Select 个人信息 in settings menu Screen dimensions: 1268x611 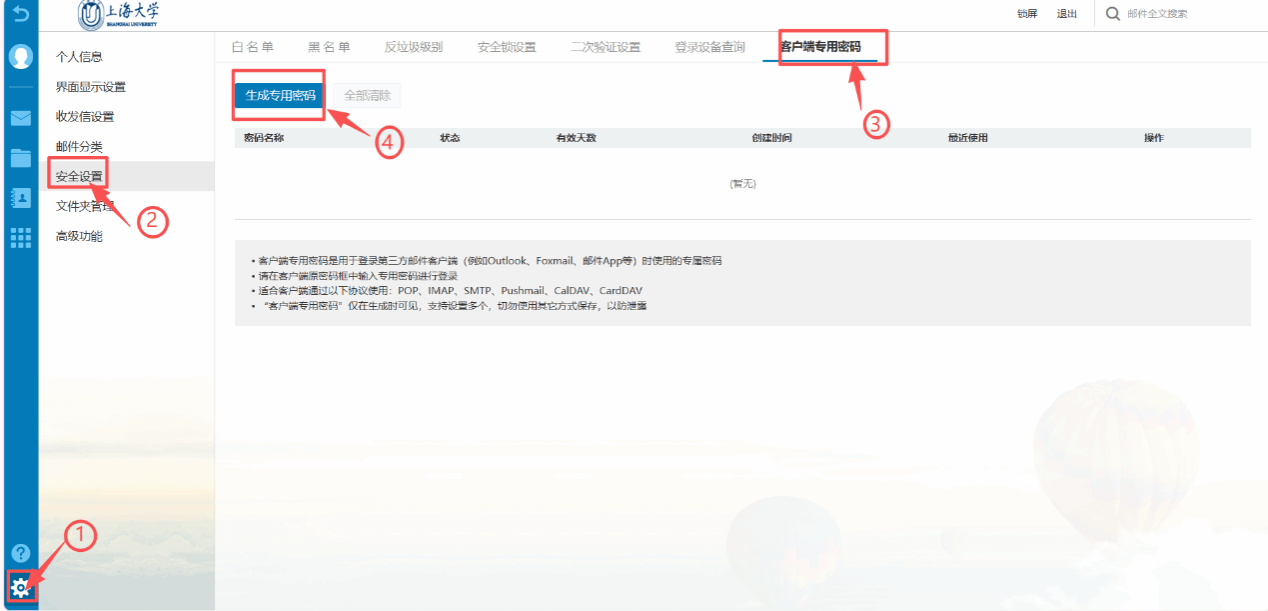click(x=79, y=57)
